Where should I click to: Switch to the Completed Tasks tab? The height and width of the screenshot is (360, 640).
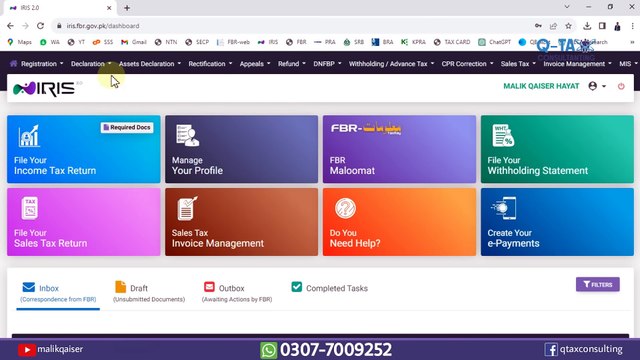pos(329,288)
